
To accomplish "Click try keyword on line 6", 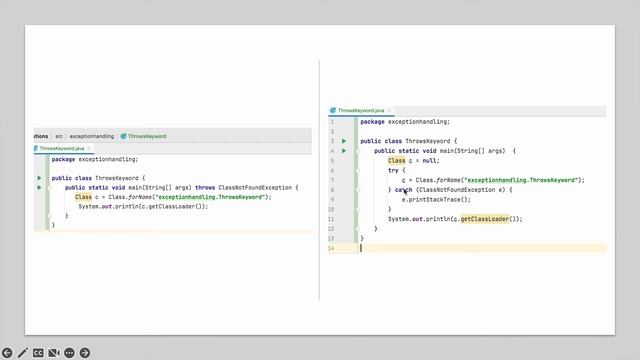I will pos(393,171).
